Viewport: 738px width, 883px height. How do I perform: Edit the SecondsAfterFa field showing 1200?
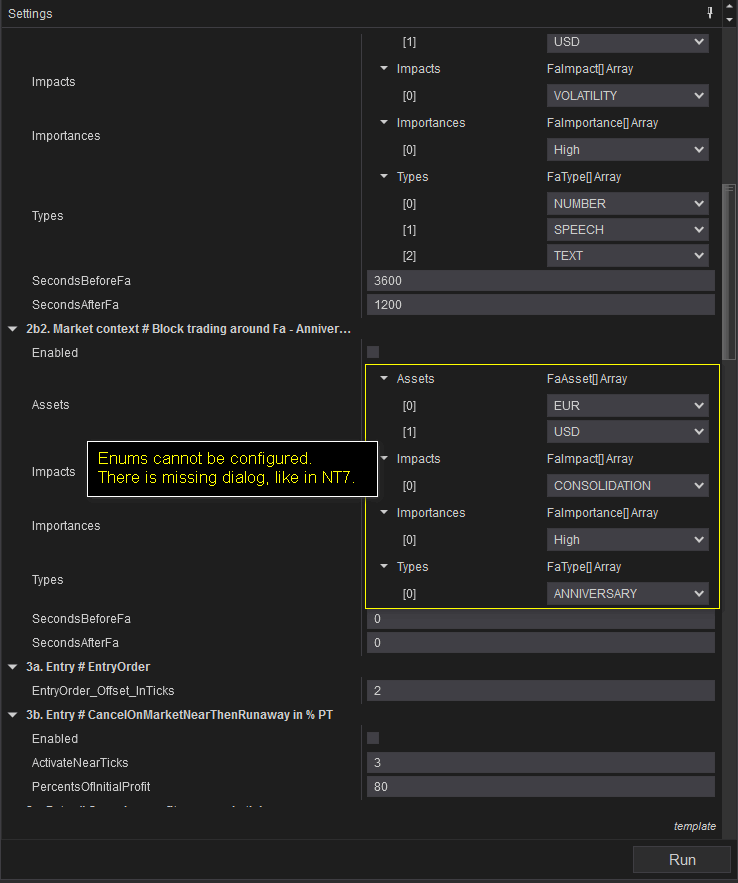tap(540, 305)
